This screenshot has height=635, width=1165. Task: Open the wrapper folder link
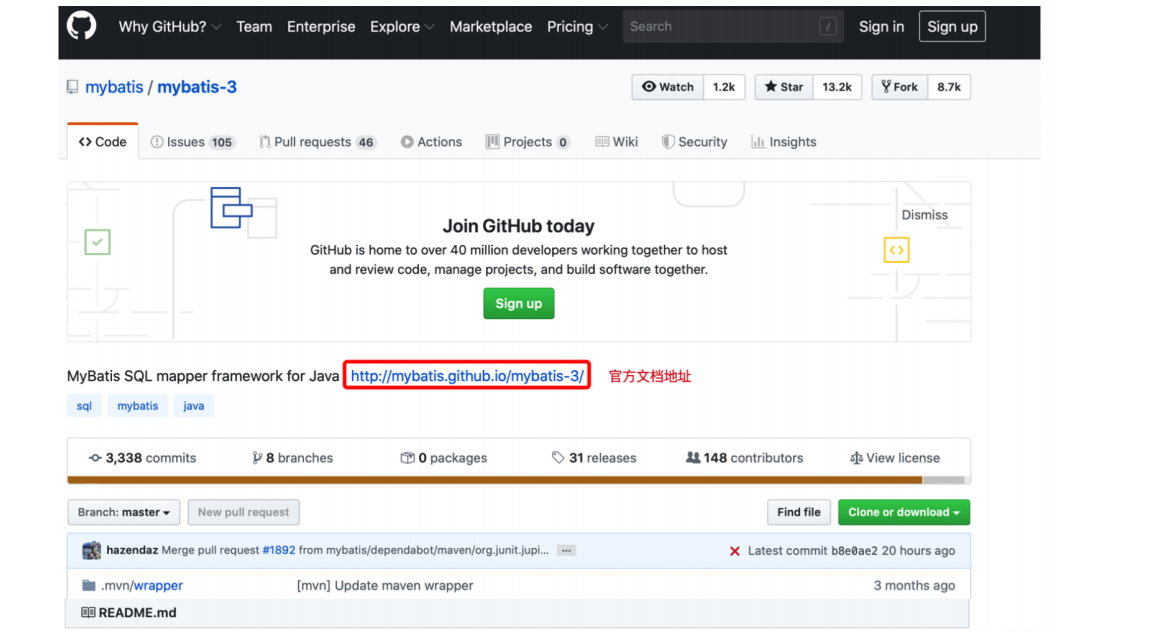click(158, 585)
